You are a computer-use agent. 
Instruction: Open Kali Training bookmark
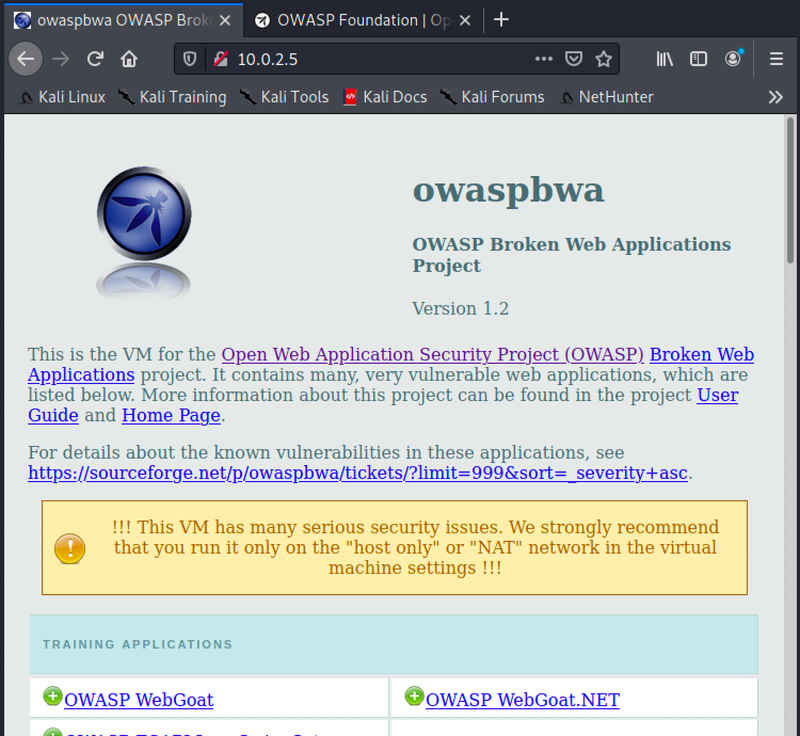tap(172, 97)
